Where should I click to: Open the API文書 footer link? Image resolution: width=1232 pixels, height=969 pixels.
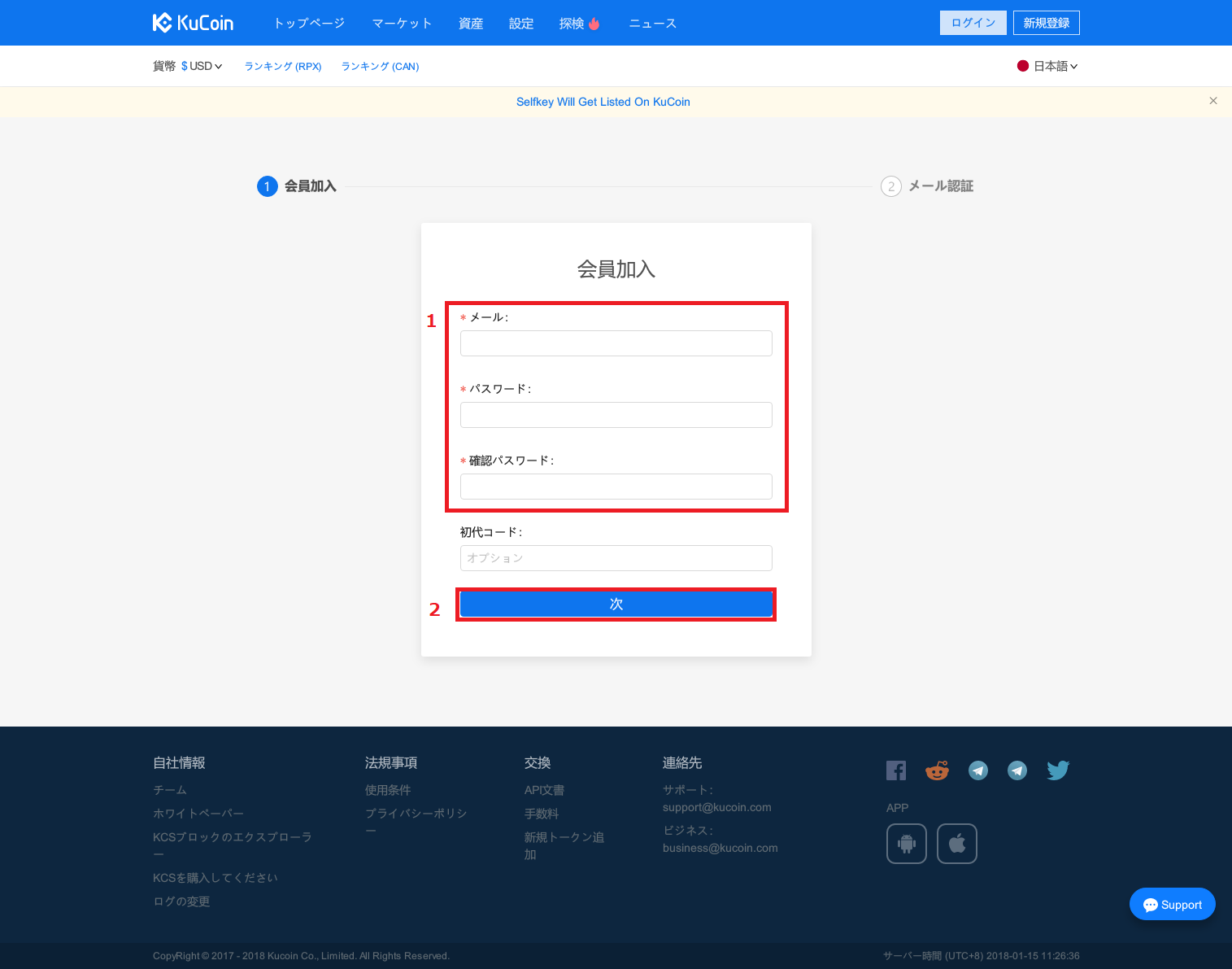[544, 790]
